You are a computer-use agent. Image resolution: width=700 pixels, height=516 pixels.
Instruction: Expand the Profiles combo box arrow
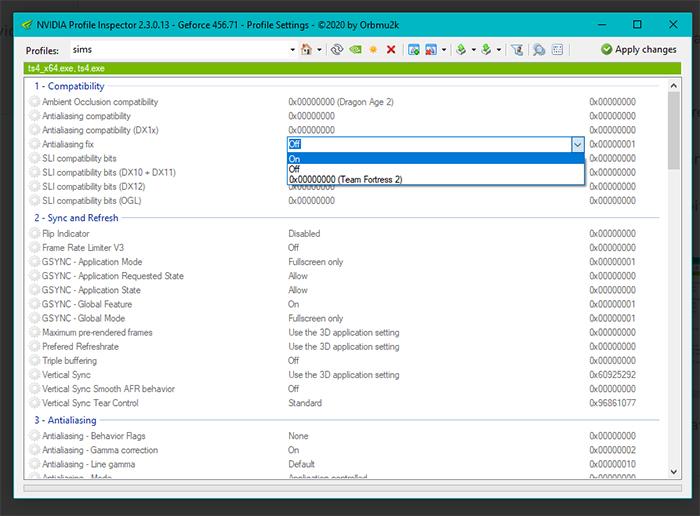[292, 50]
